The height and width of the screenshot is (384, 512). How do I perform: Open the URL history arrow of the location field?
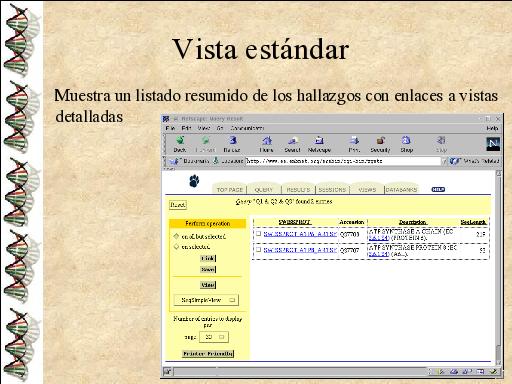444,161
